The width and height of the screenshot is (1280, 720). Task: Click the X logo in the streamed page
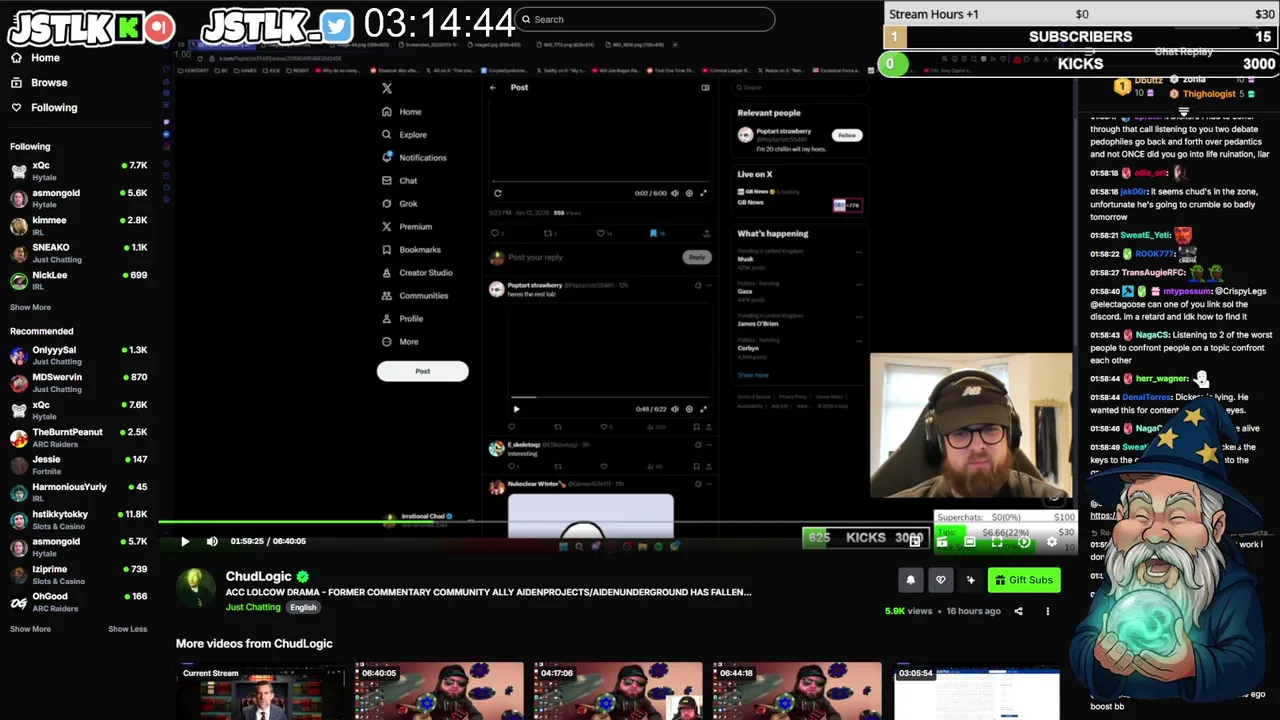pyautogui.click(x=387, y=88)
